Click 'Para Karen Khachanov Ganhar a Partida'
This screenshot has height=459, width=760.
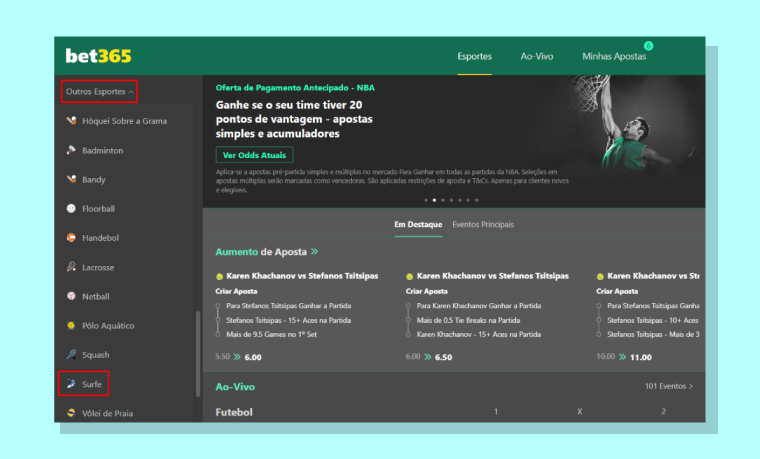tap(479, 306)
